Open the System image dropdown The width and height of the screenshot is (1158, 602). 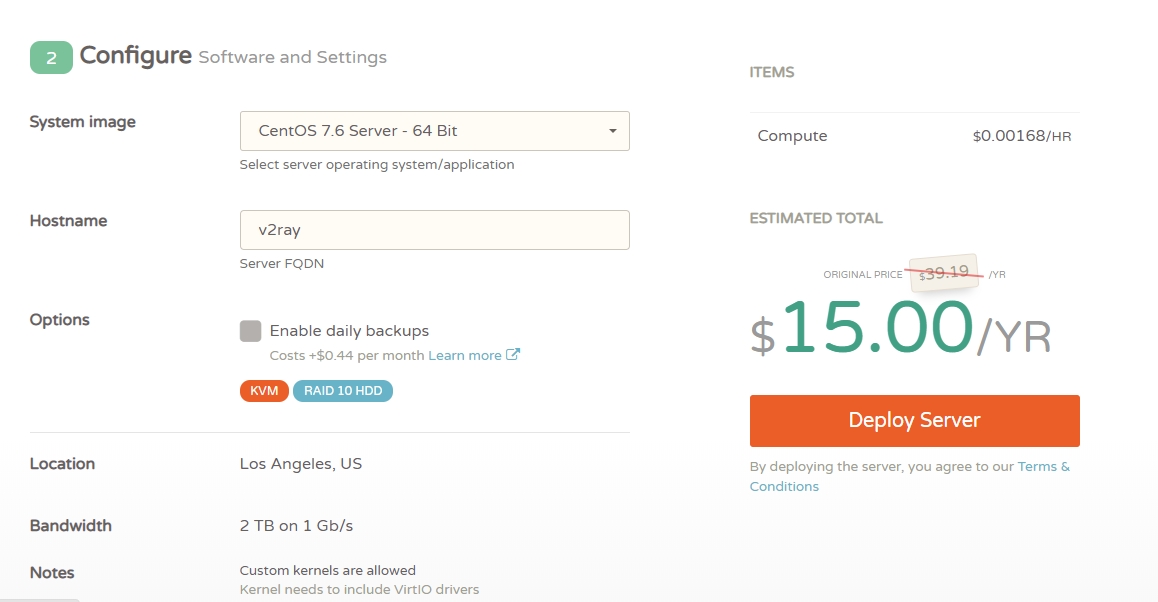click(434, 131)
